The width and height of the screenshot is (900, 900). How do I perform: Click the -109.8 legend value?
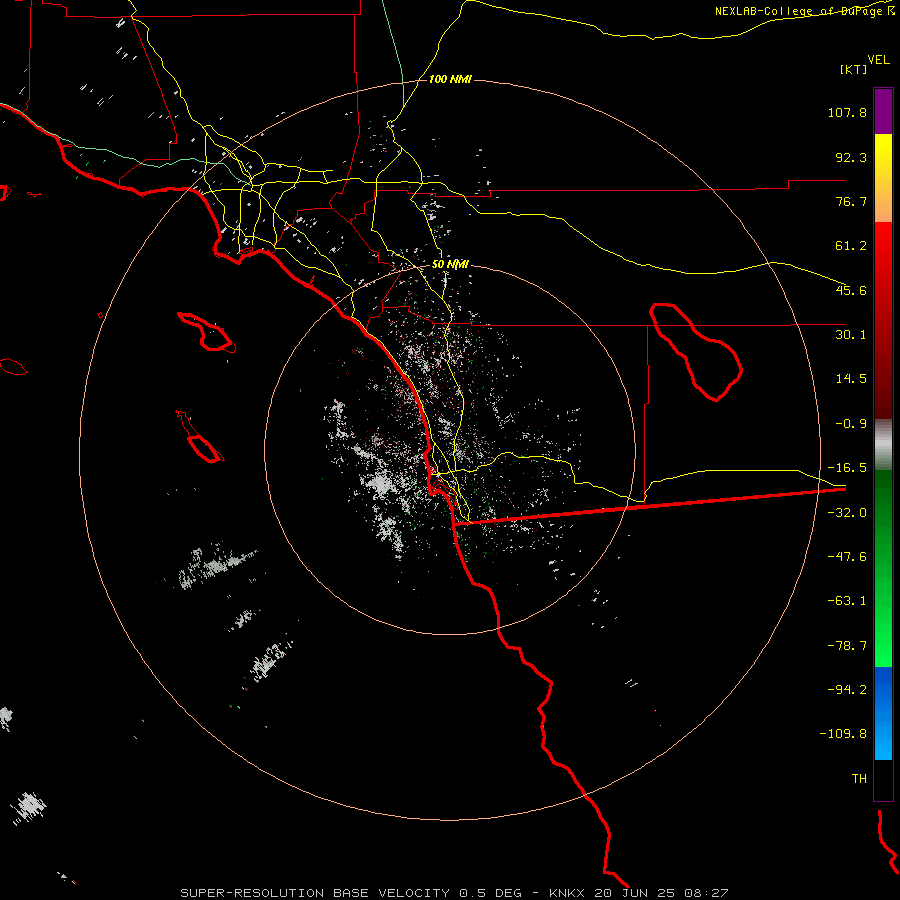click(844, 734)
